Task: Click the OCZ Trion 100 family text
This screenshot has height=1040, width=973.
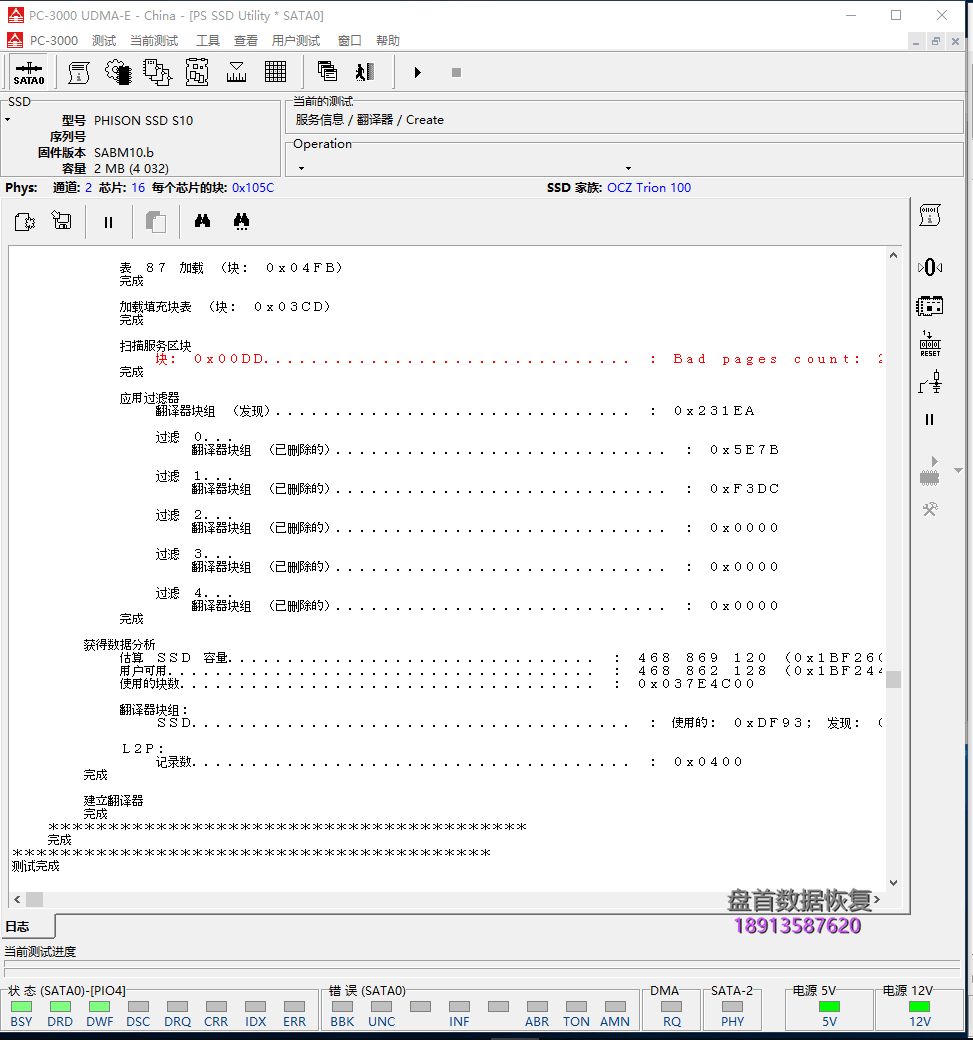Action: [x=649, y=188]
